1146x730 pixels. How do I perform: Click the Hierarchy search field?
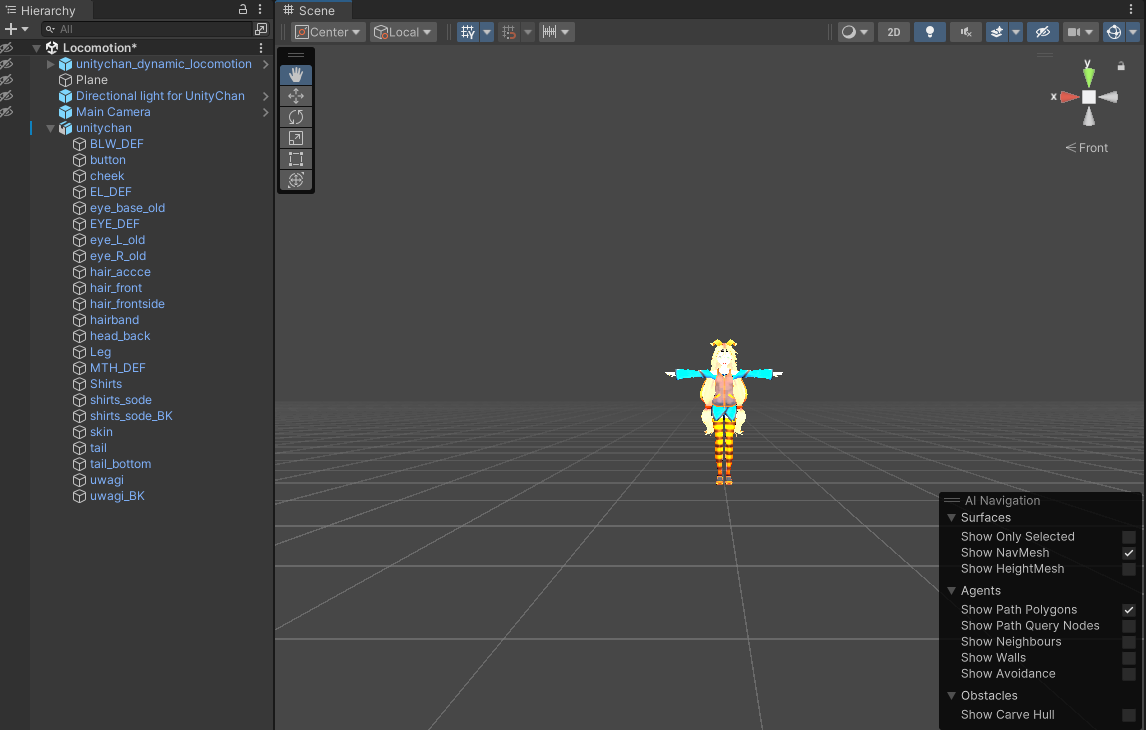pos(146,29)
